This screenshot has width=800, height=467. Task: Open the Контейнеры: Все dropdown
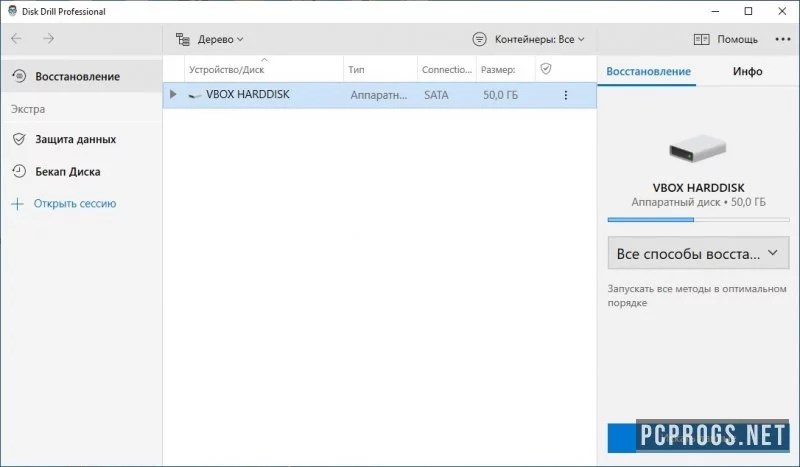click(539, 39)
